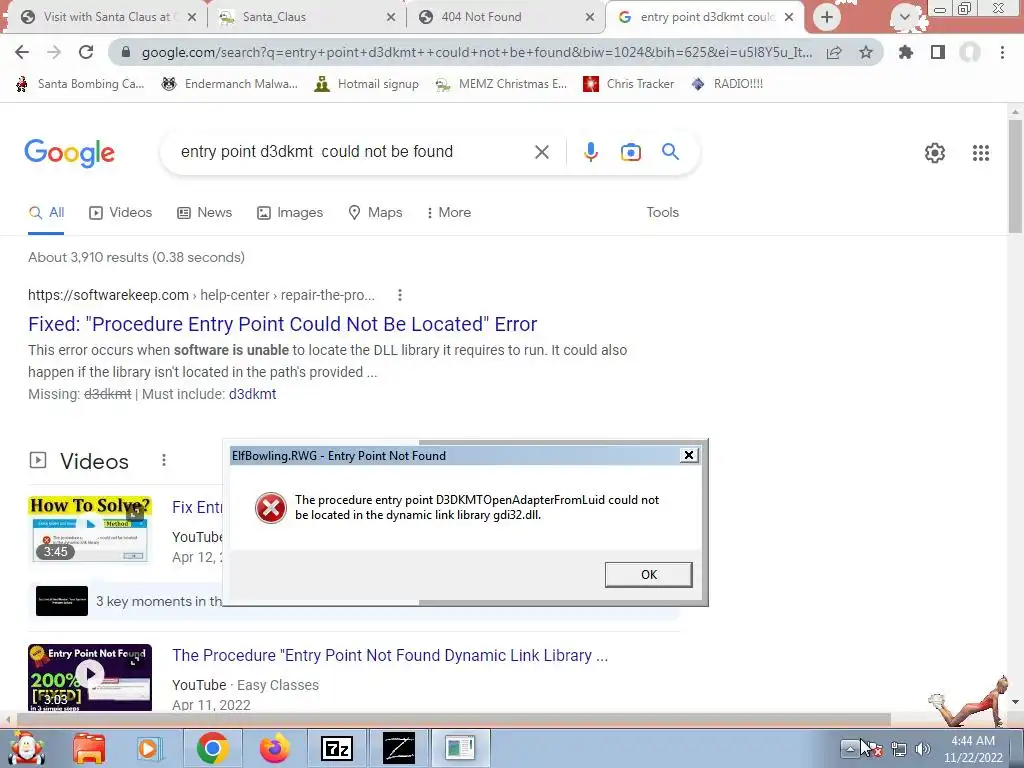Switch to the Visit with Santa Claus tab
The image size is (1024, 768).
(101, 17)
